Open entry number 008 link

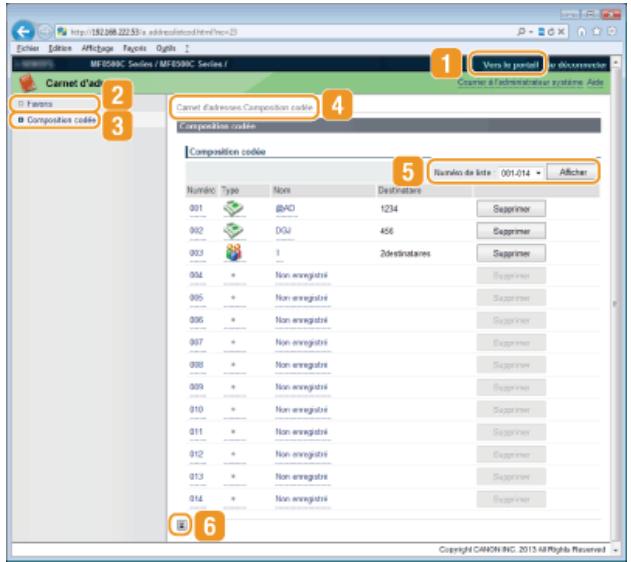point(196,364)
